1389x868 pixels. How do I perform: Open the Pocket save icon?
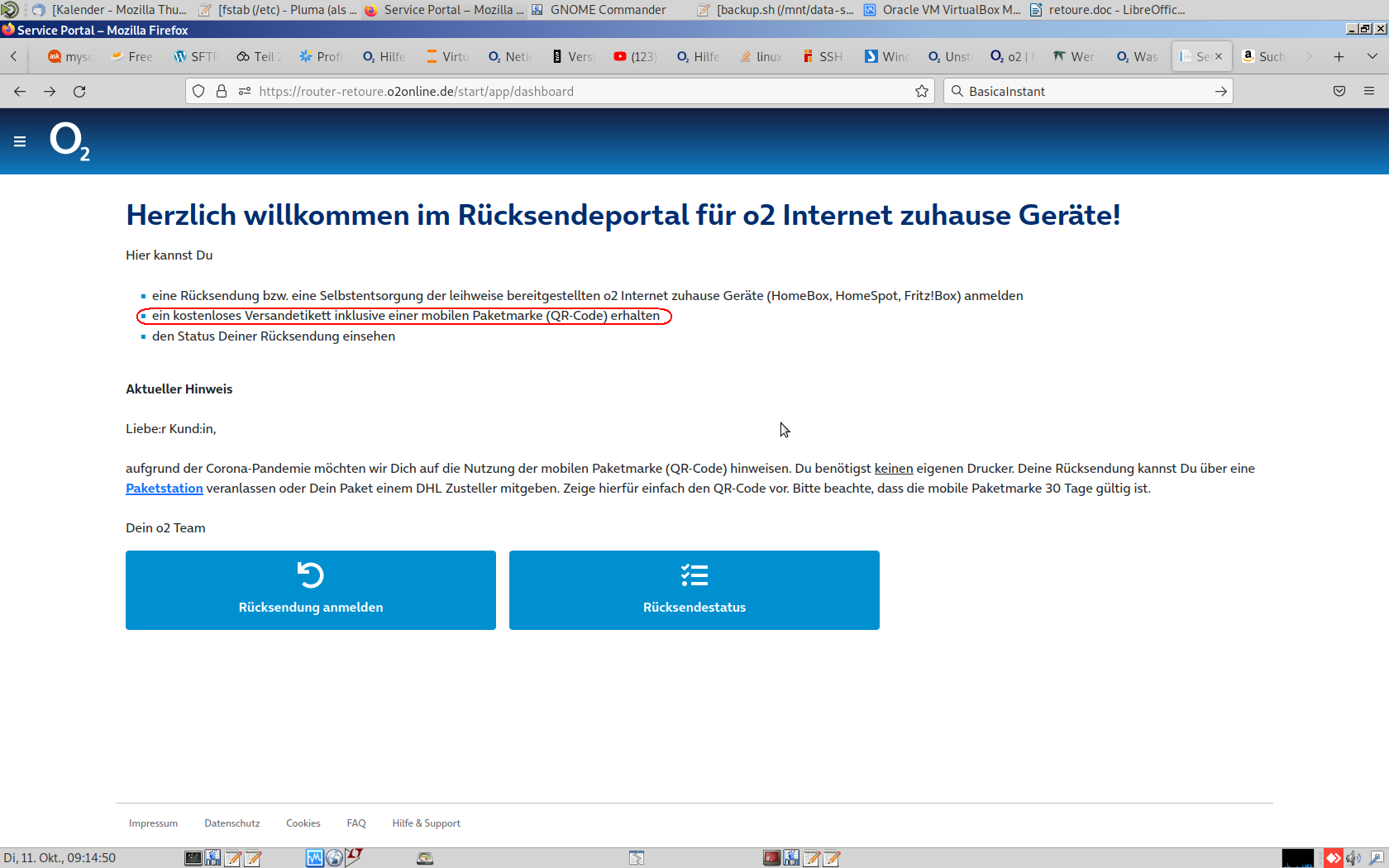click(x=1339, y=92)
